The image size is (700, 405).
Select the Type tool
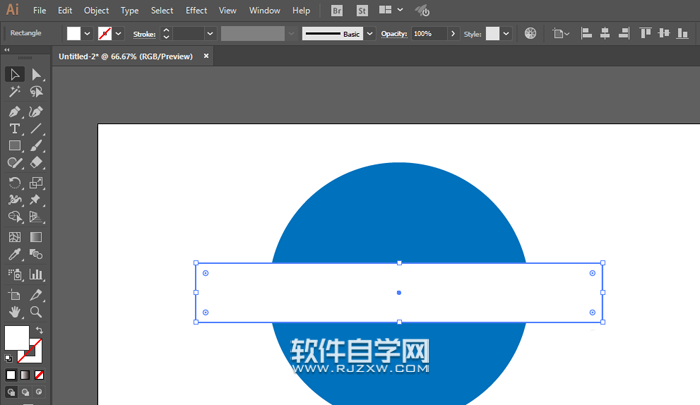click(x=15, y=129)
